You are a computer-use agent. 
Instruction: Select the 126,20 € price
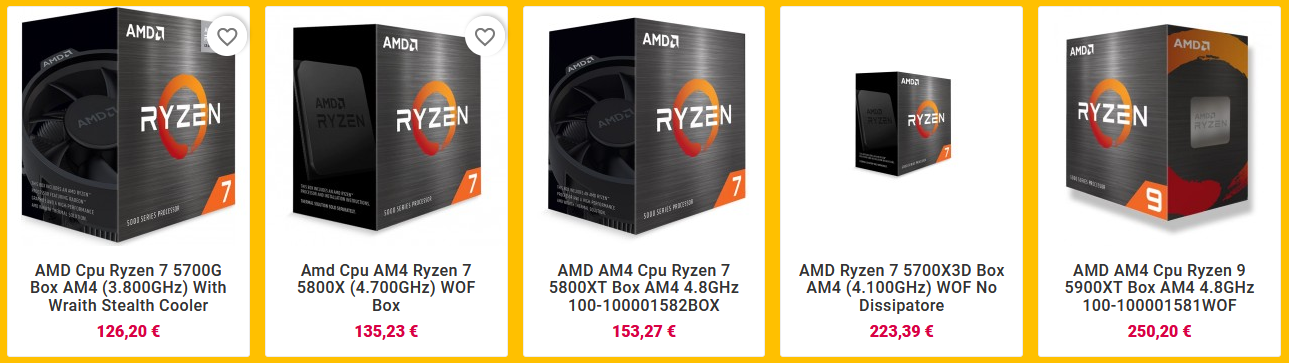click(x=128, y=332)
